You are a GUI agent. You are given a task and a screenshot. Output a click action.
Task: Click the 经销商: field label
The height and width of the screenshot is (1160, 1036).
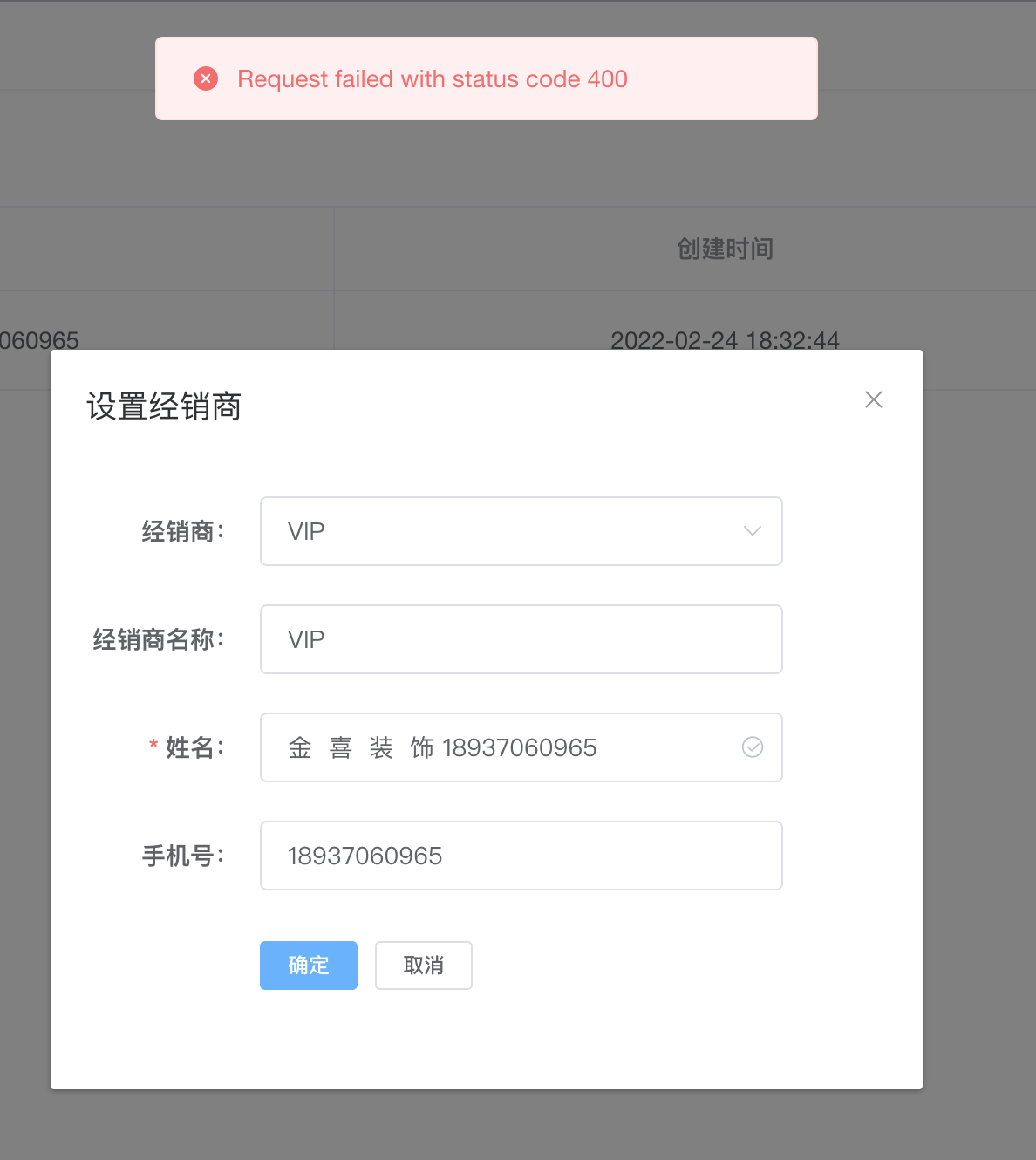click(x=183, y=531)
